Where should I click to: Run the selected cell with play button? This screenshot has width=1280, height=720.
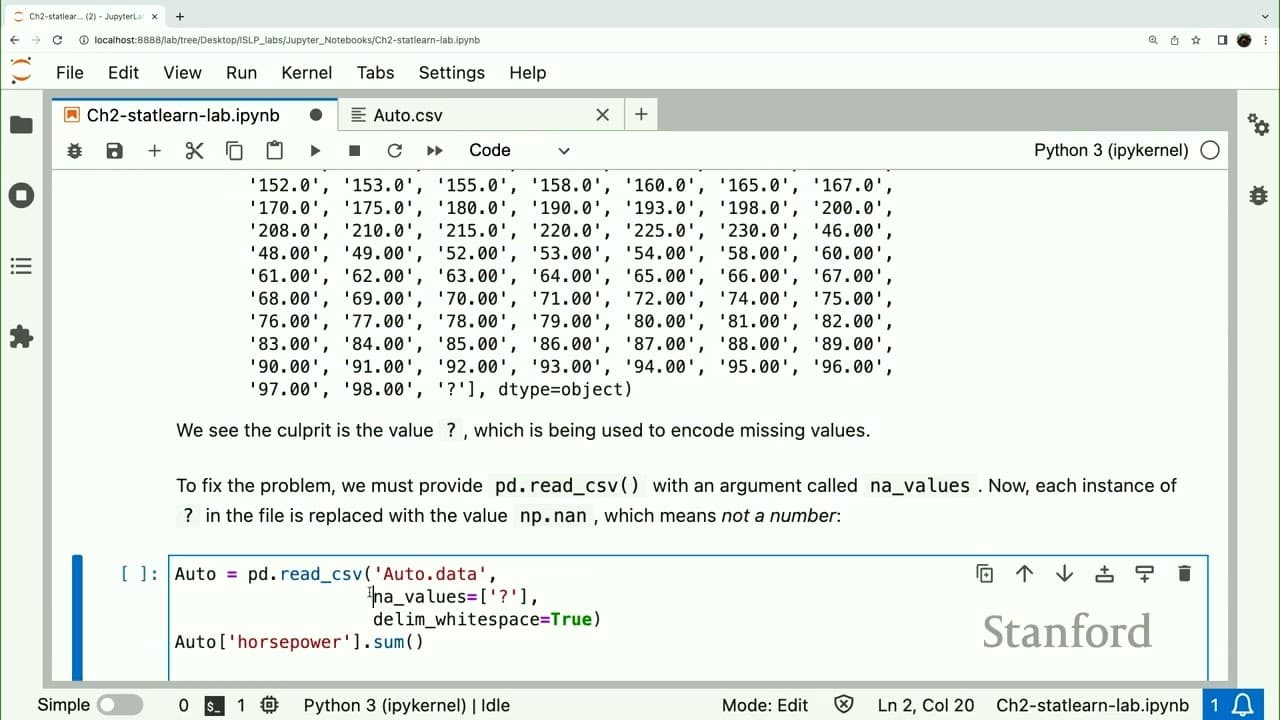(x=315, y=151)
